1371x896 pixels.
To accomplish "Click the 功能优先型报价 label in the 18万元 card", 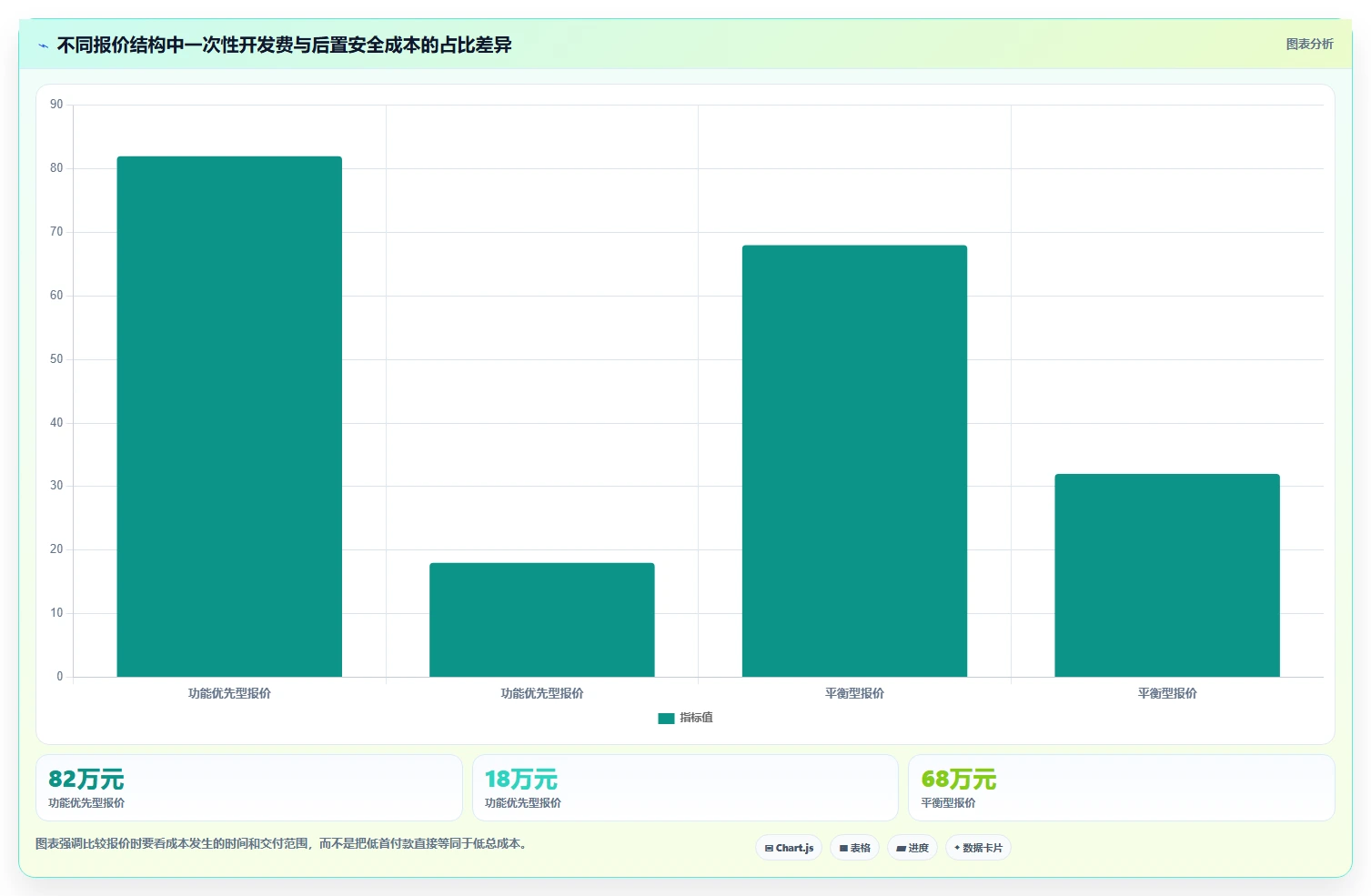I will tap(523, 803).
